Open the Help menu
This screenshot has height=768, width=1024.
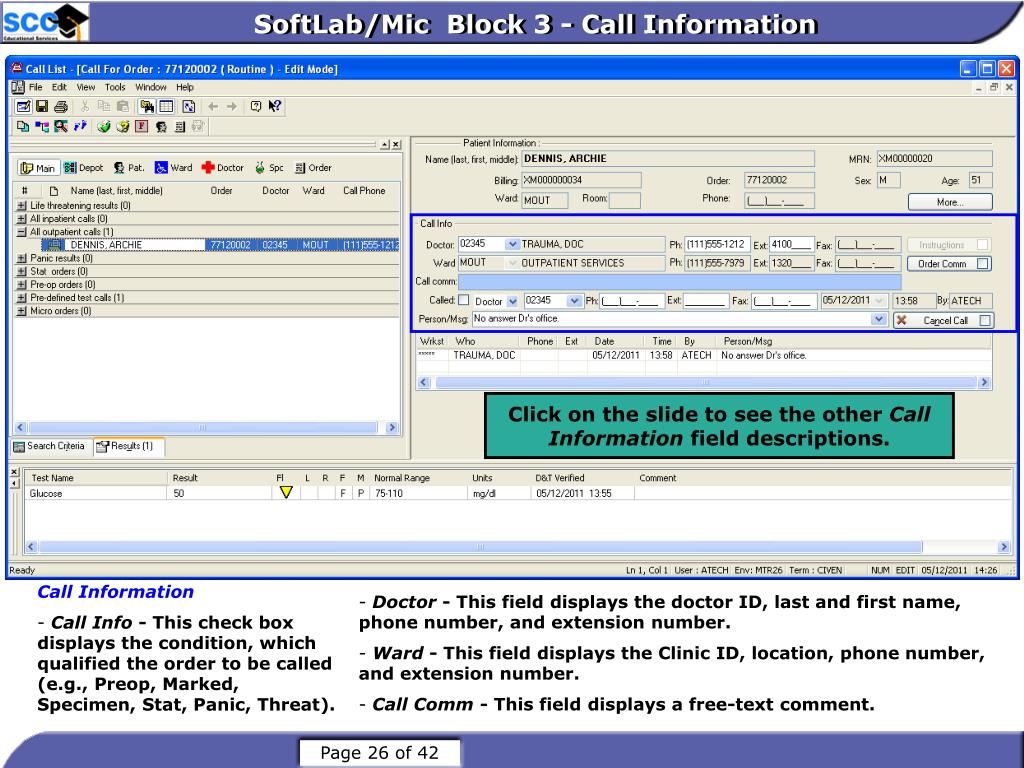(x=185, y=87)
